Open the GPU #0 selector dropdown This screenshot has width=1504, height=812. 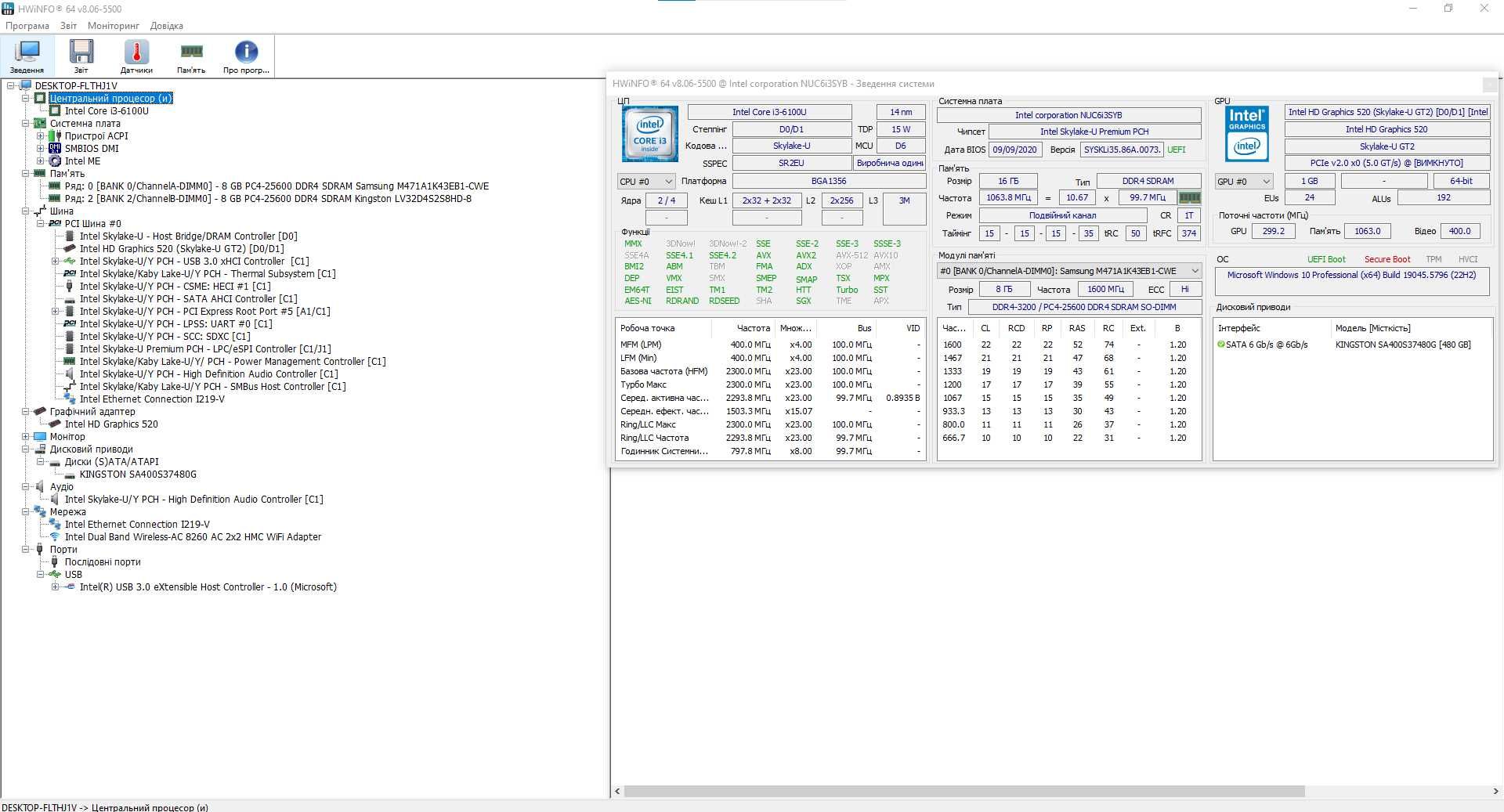pyautogui.click(x=1244, y=182)
